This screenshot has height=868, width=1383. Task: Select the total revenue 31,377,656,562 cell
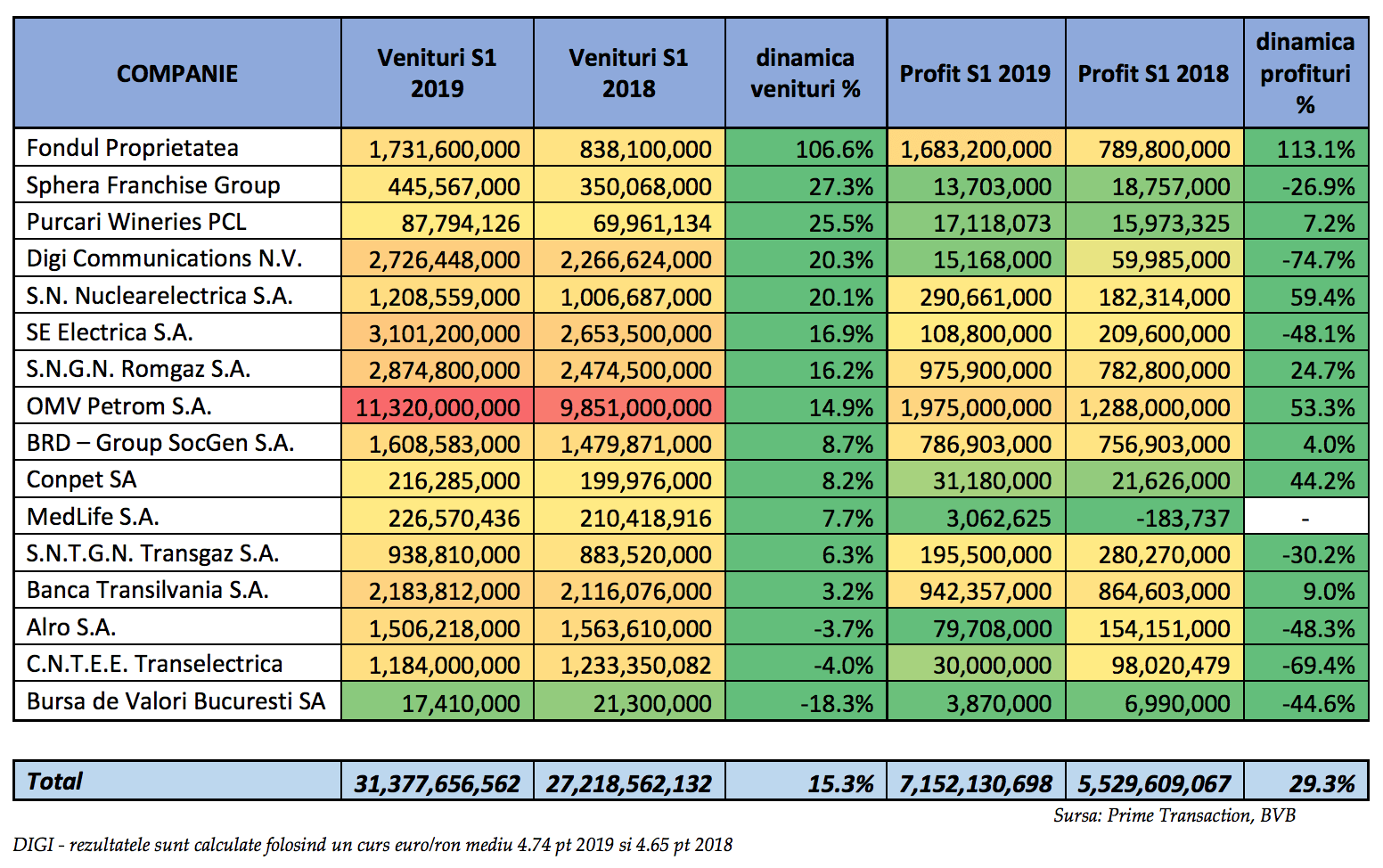437,782
